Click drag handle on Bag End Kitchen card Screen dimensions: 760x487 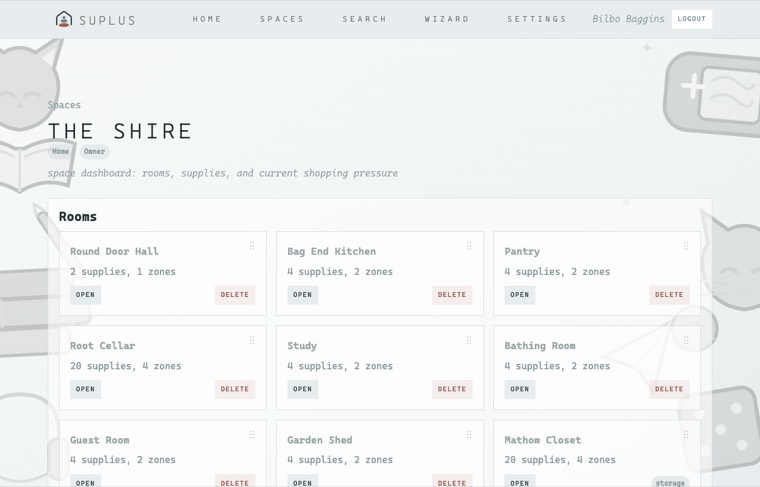(469, 246)
